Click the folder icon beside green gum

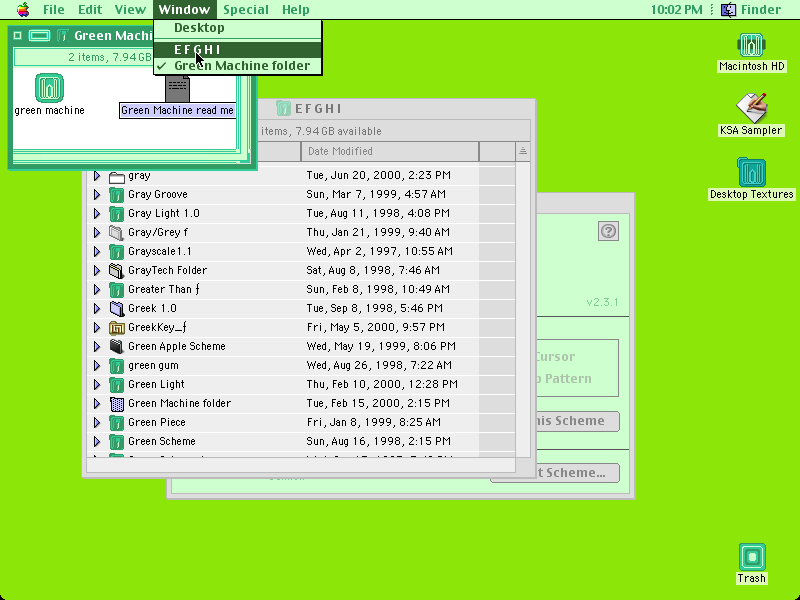click(117, 365)
